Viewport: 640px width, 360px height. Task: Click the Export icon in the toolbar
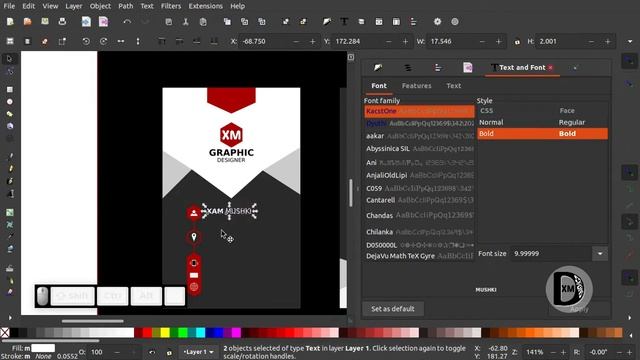[x=103, y=22]
